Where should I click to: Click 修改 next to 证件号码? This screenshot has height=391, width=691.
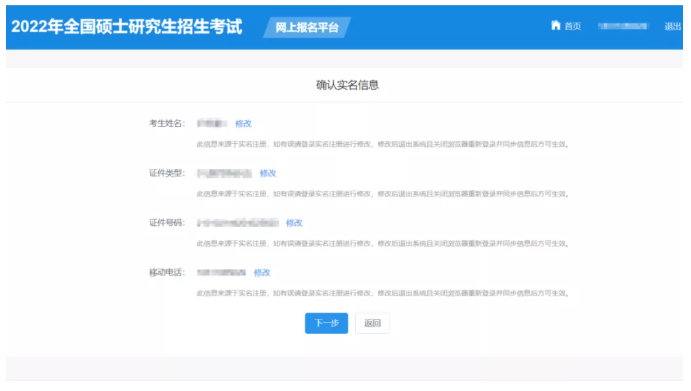[x=294, y=223]
